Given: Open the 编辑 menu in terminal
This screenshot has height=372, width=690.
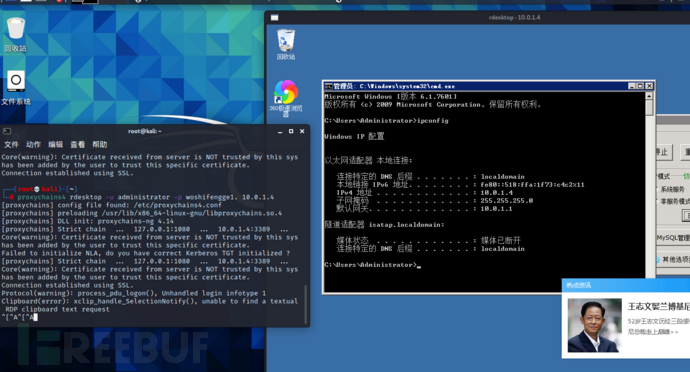Looking at the screenshot, I should coord(55,144).
